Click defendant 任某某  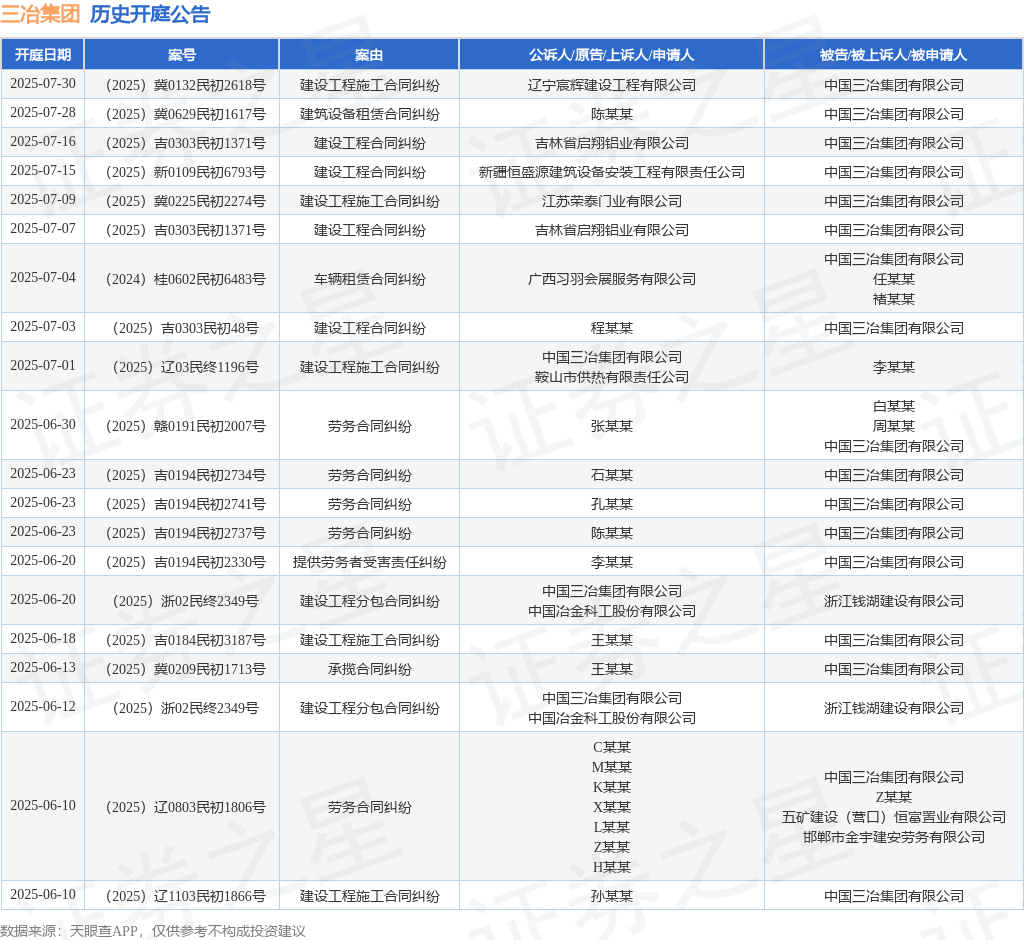[894, 279]
